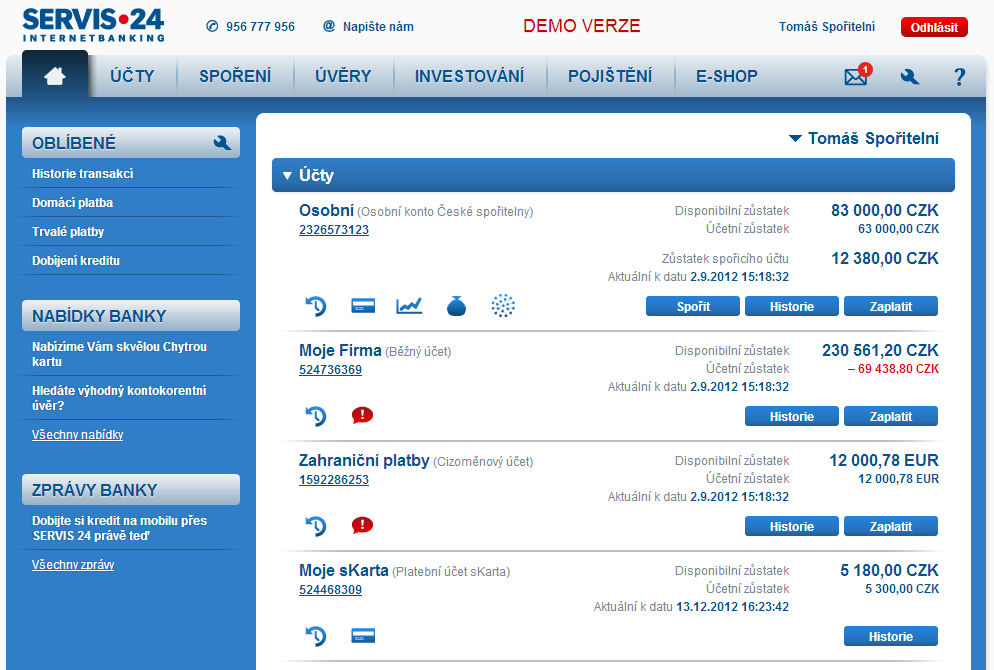This screenshot has width=994, height=670.
Task: Open Historie transakcí favorite link
Action: click(x=82, y=174)
